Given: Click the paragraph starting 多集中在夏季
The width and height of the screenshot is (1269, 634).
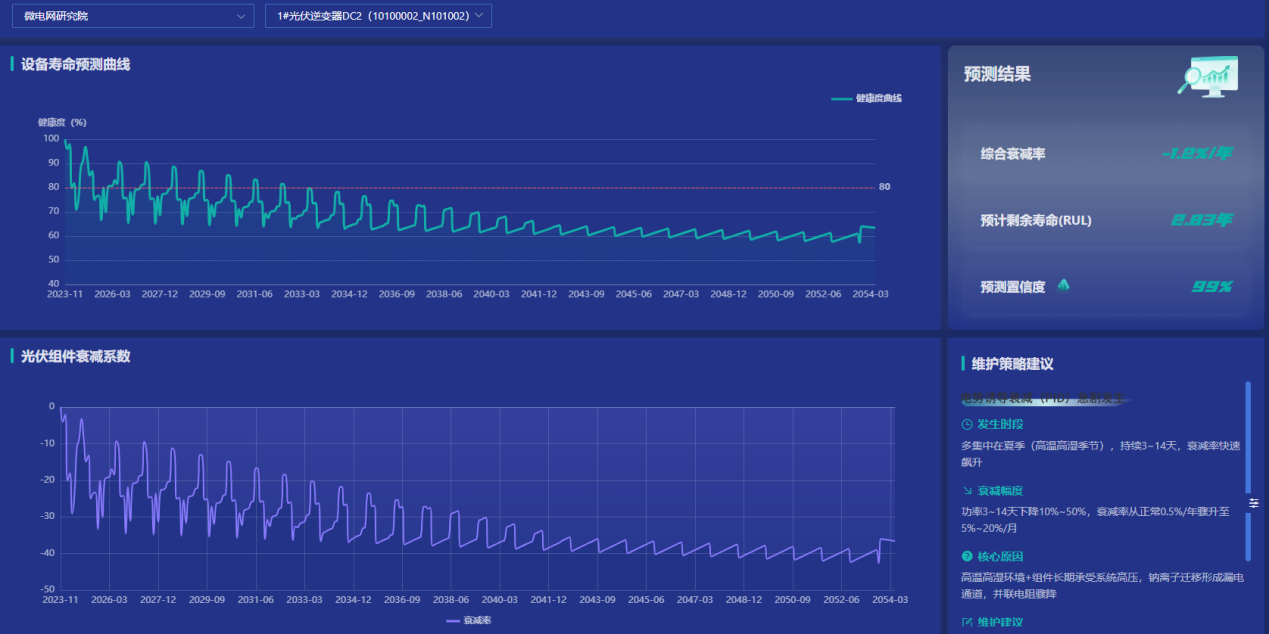Looking at the screenshot, I should (x=1100, y=454).
